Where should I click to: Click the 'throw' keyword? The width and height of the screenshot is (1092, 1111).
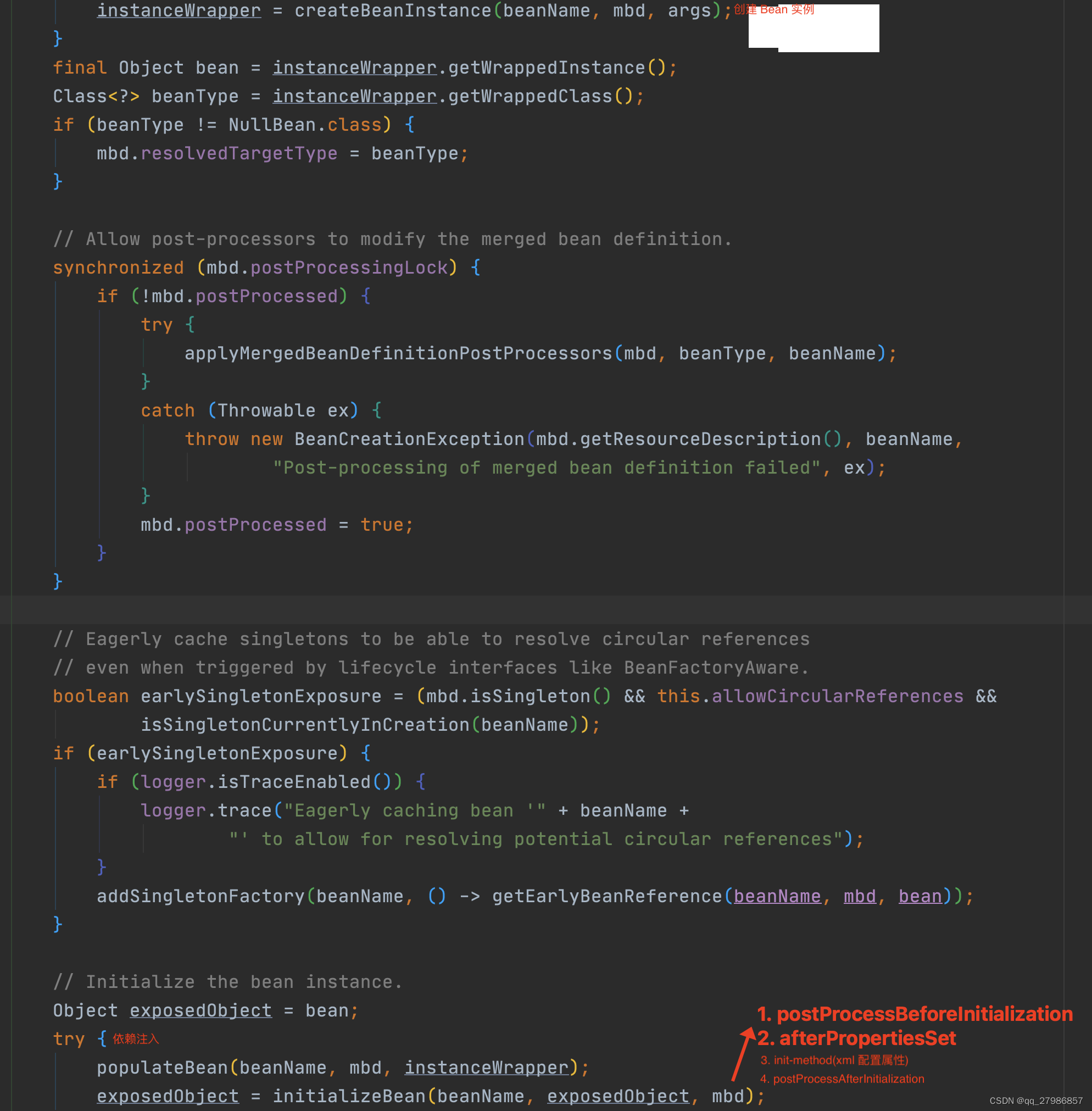click(x=211, y=440)
